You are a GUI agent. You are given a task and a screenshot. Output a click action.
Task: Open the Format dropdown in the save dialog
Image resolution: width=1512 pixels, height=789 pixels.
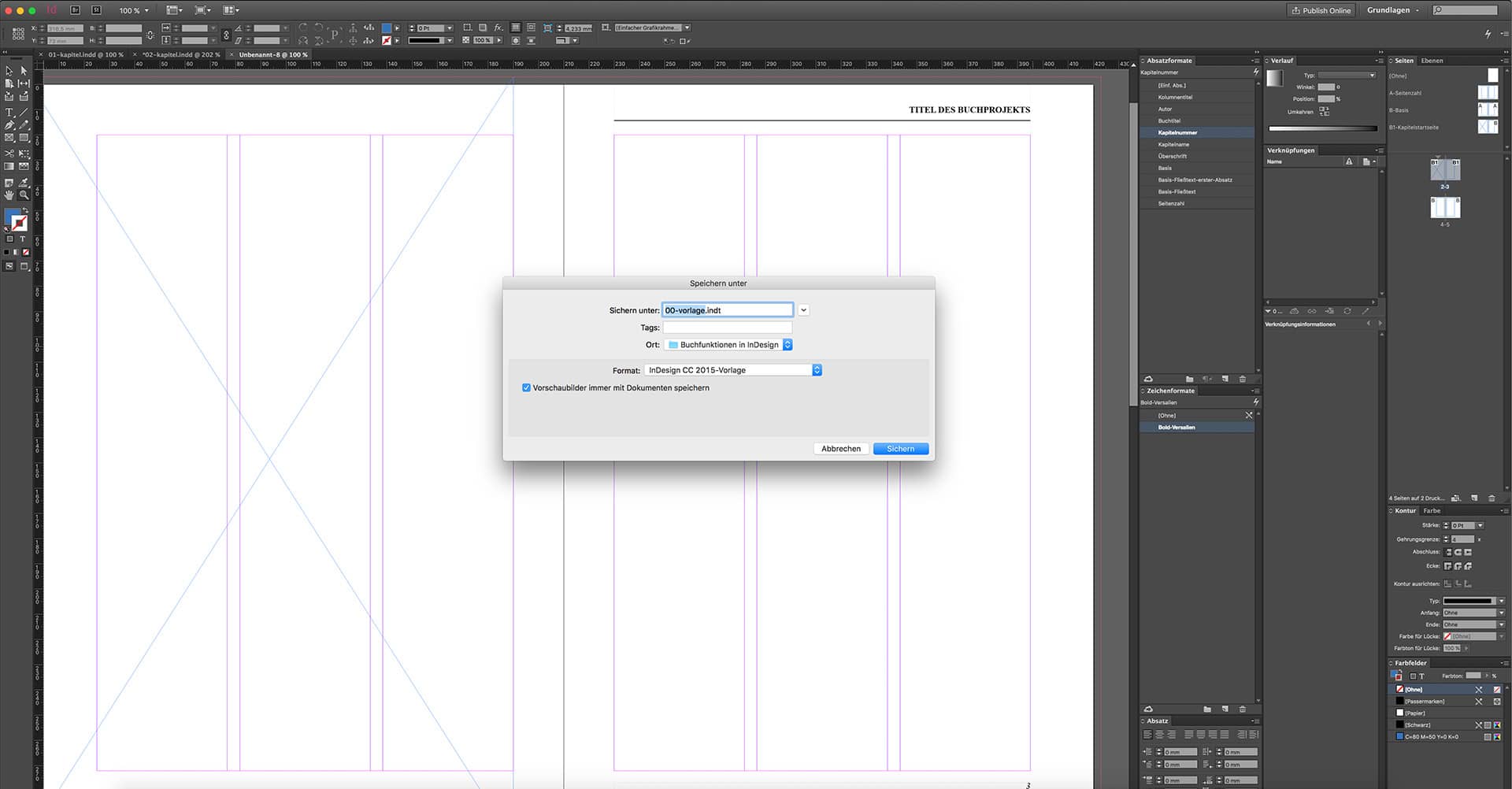pos(817,369)
